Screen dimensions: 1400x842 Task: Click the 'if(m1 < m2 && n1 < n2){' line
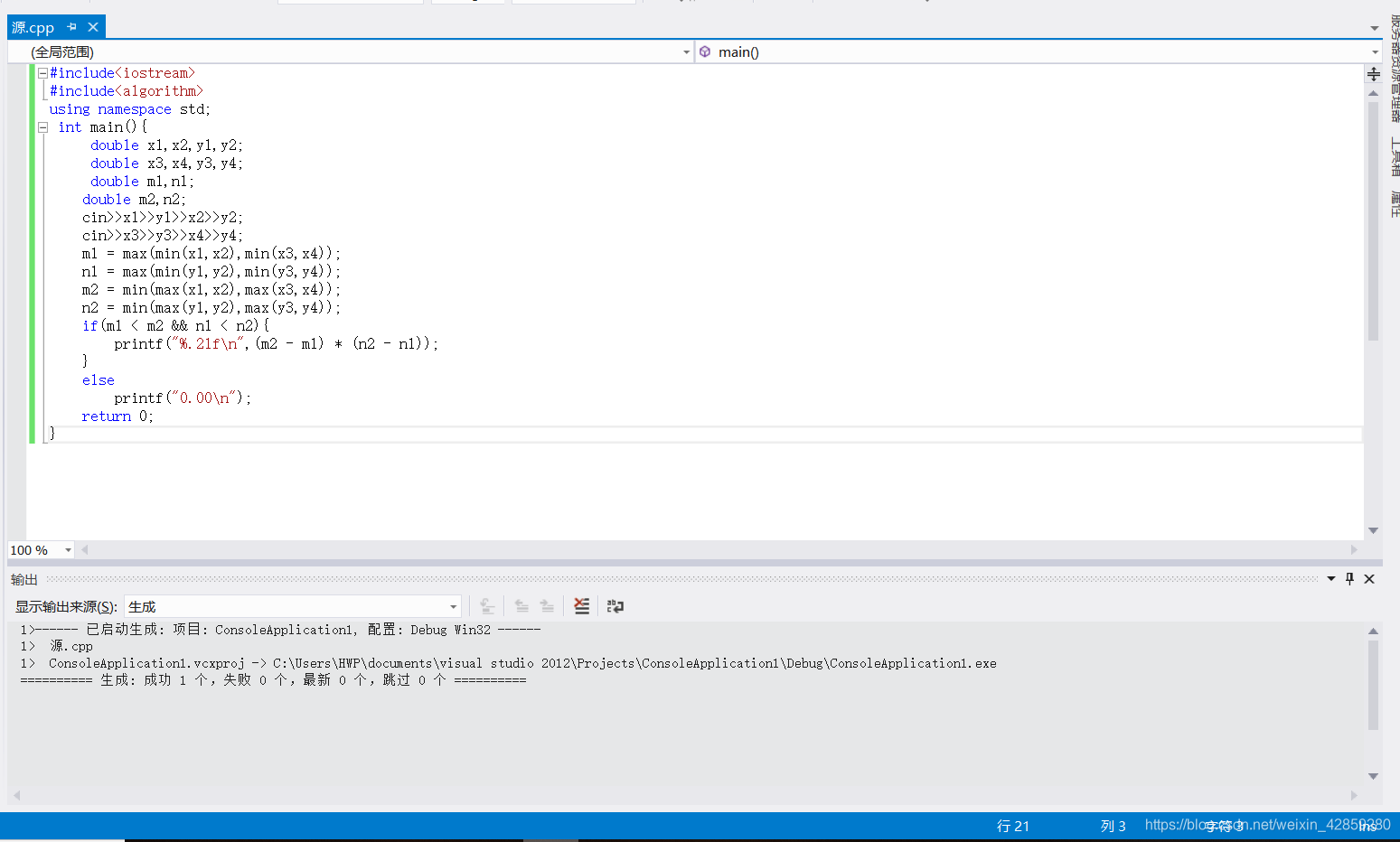175,326
